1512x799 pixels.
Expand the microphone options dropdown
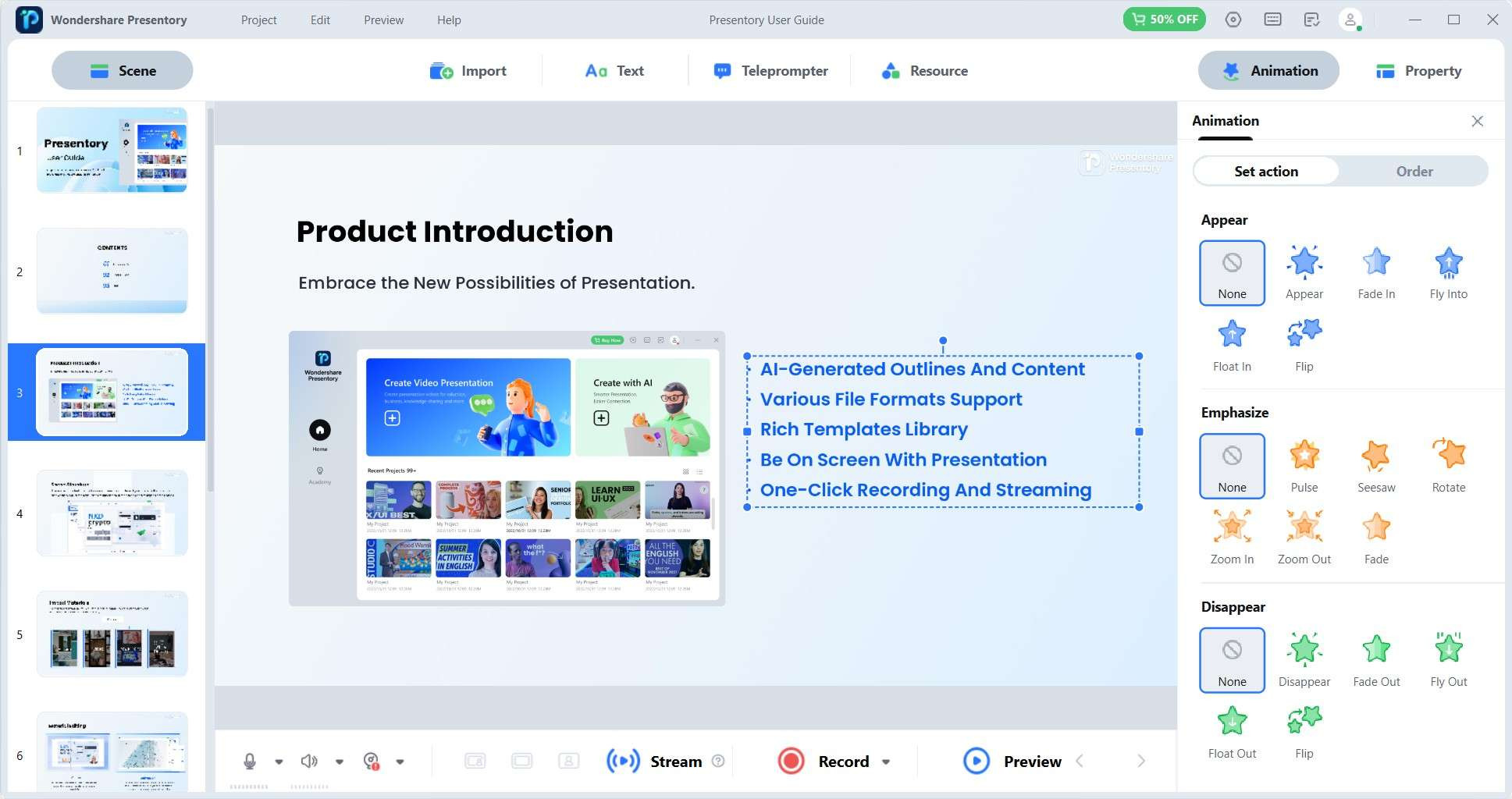pyautogui.click(x=279, y=762)
